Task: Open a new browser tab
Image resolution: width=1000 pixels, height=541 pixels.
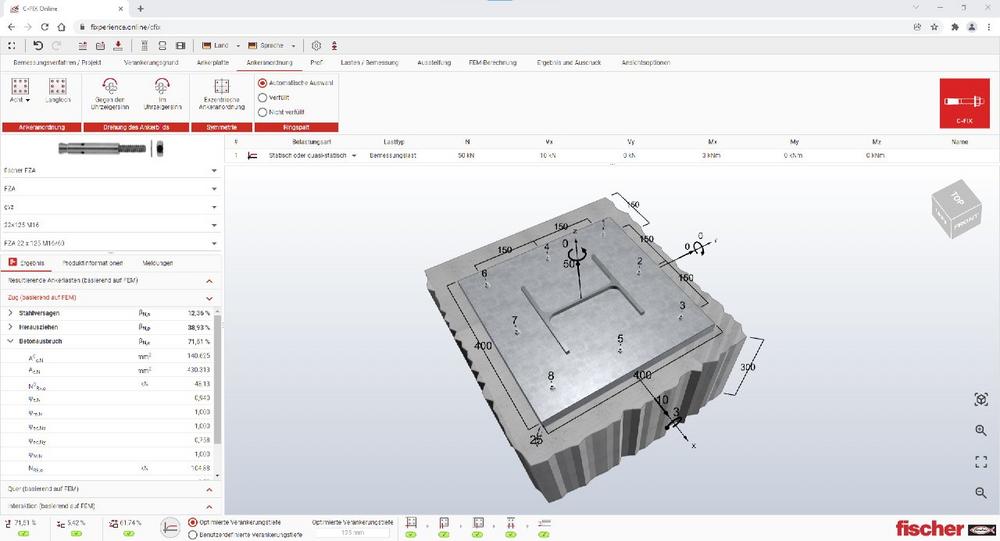Action: pos(140,8)
